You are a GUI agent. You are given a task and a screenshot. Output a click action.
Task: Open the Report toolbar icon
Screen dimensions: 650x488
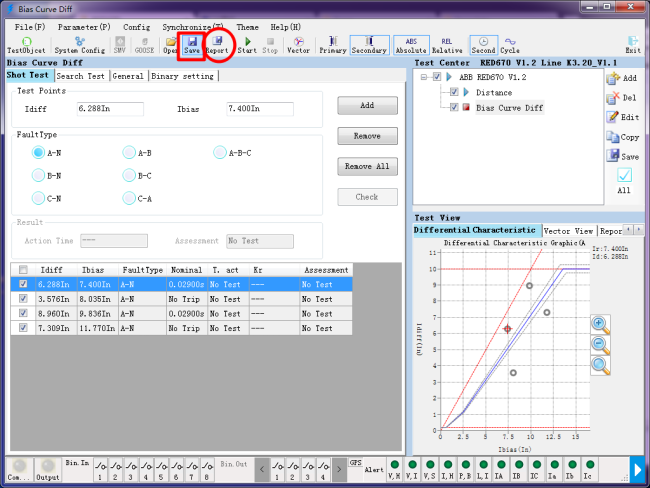coord(217,43)
